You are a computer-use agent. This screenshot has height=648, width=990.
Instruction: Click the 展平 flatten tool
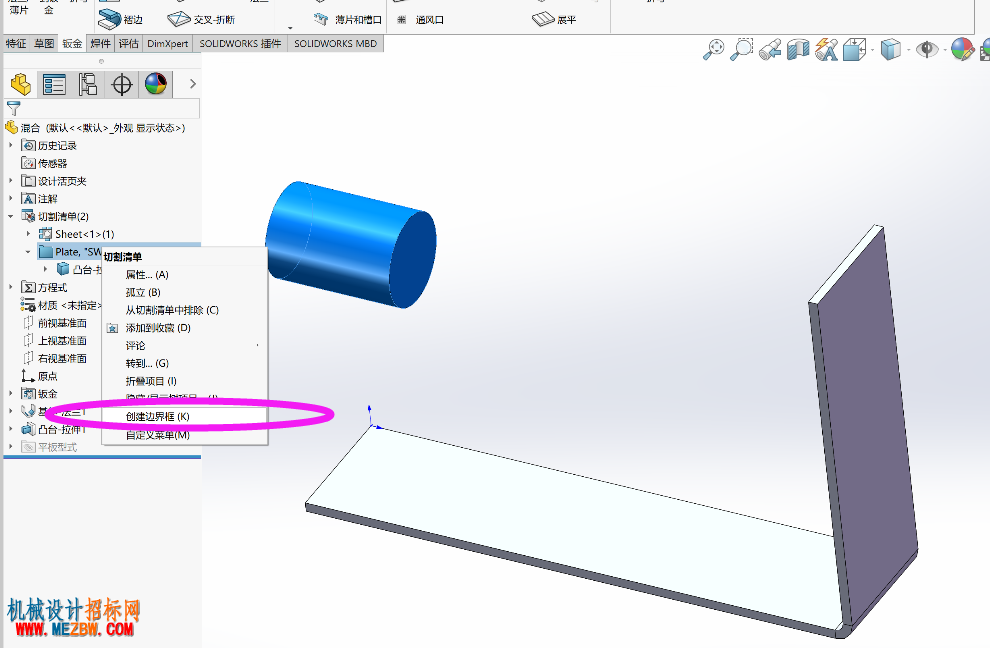tap(554, 20)
